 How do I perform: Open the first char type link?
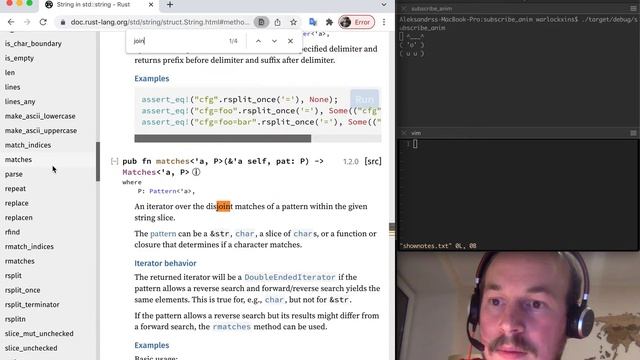click(x=245, y=233)
